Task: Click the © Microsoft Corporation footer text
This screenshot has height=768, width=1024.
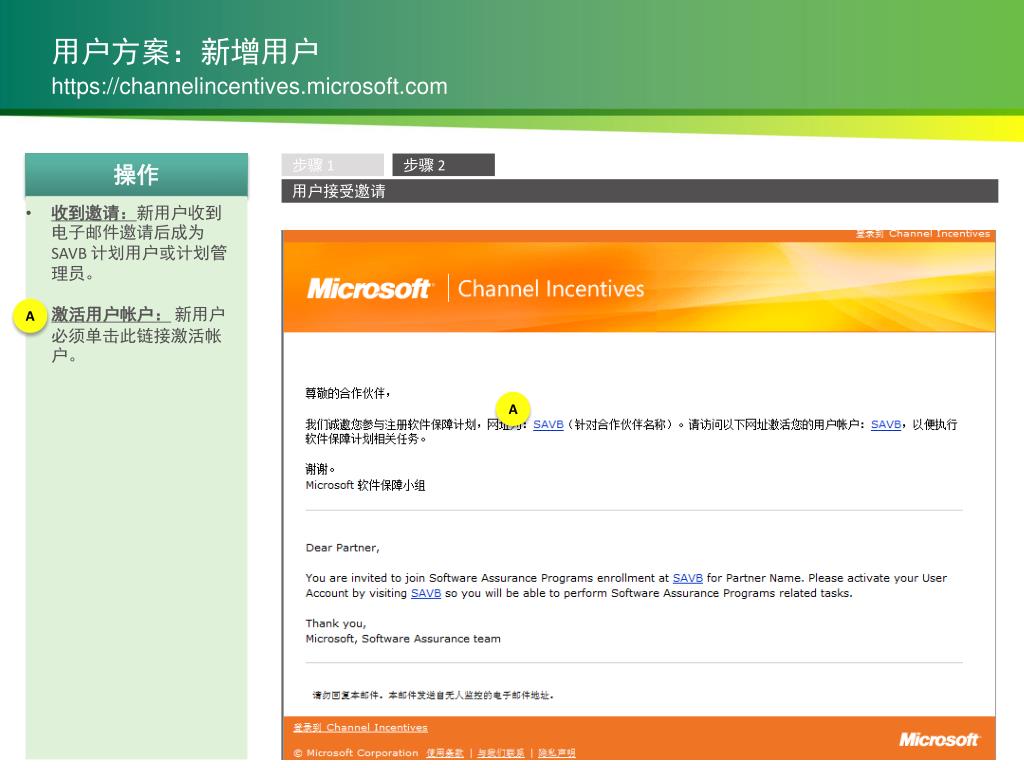Action: pos(356,753)
